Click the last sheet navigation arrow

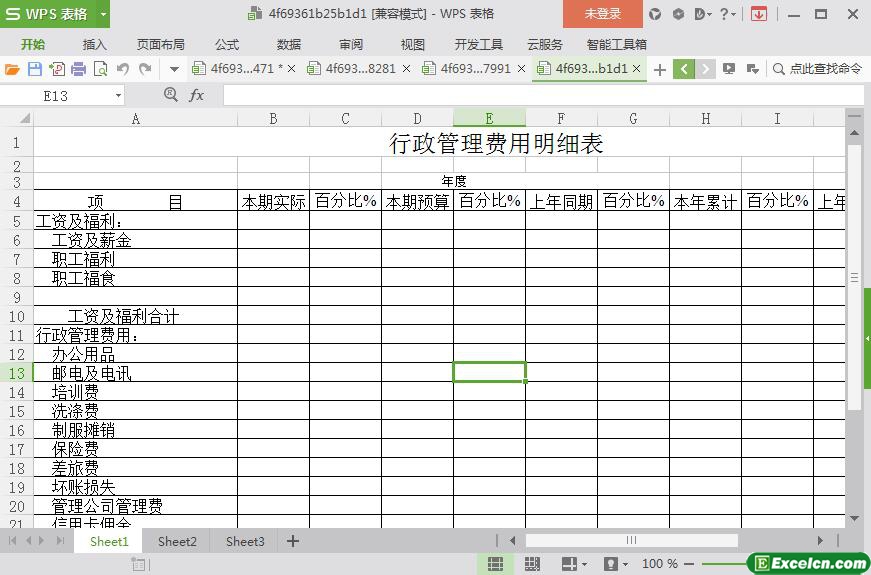point(60,541)
